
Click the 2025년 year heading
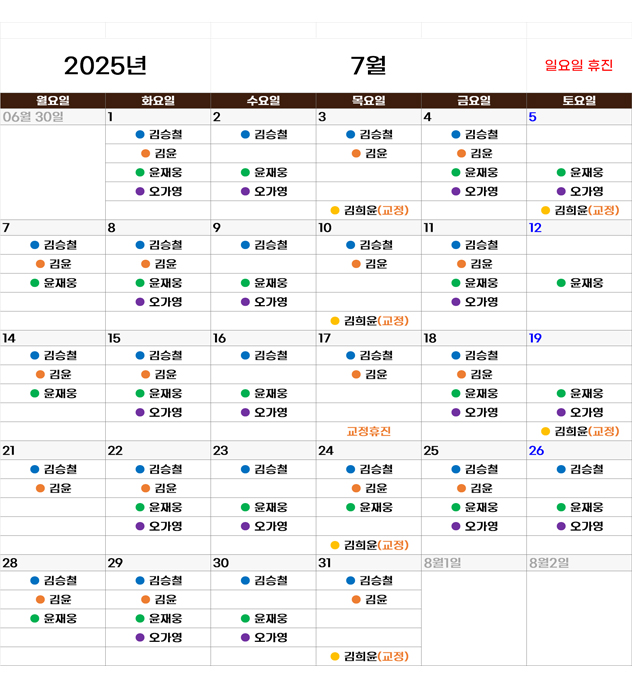point(105,66)
